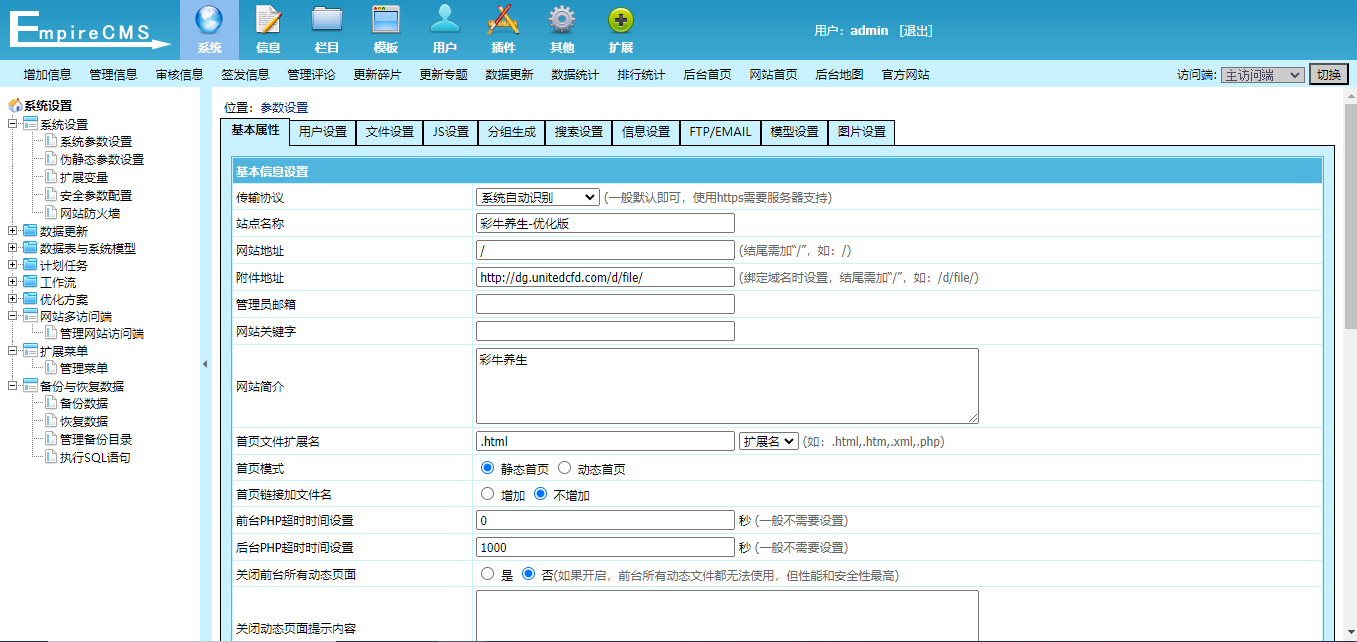The height and width of the screenshot is (642, 1357).
Task: Click the page icon beside 安全参数配置
Action: click(x=51, y=195)
